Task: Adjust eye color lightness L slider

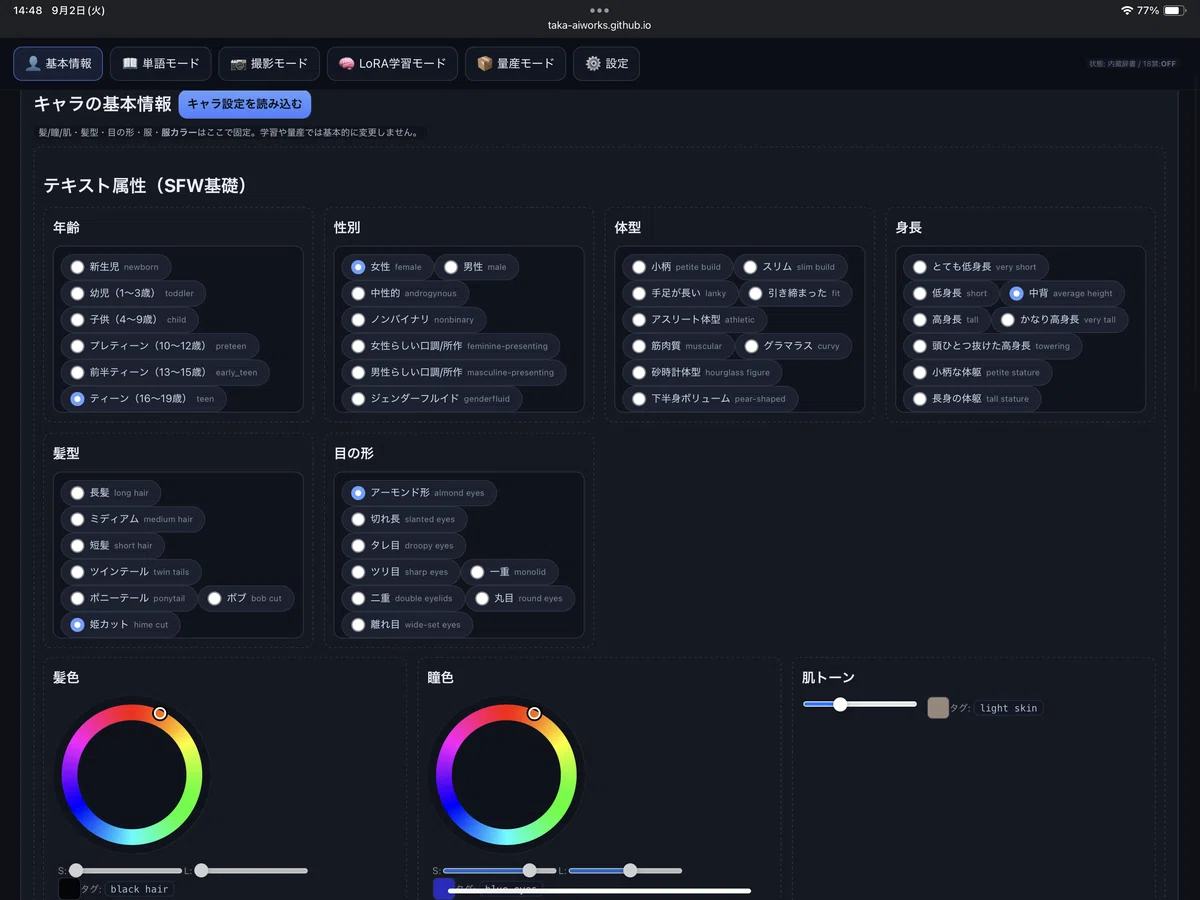Action: tap(625, 870)
